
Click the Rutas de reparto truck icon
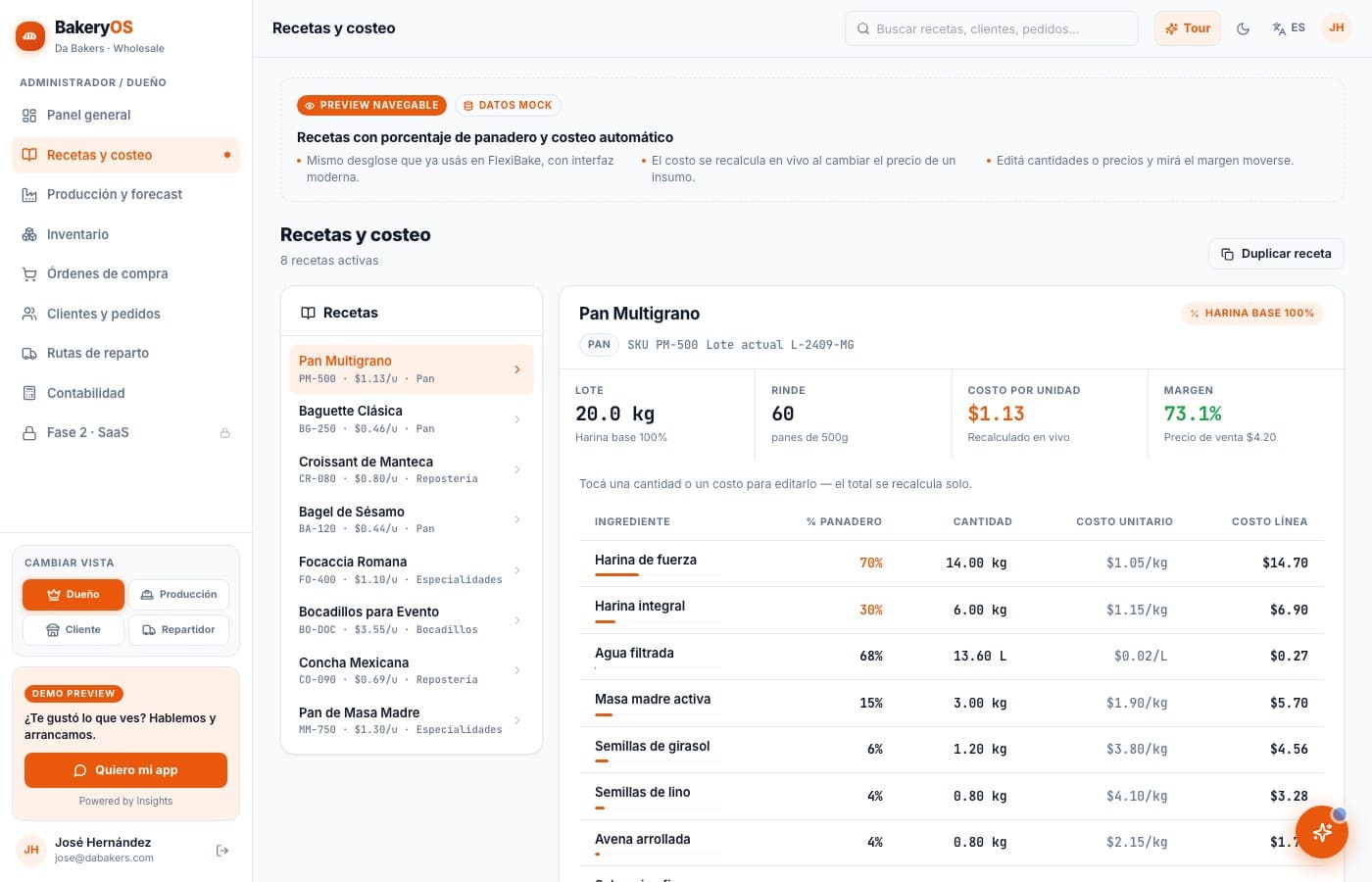(x=29, y=353)
